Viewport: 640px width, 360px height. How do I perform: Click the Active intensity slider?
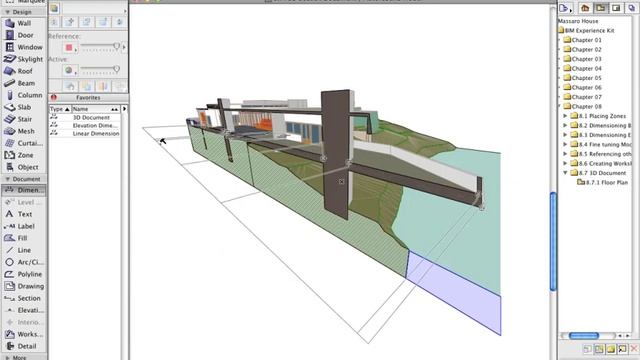[100, 70]
